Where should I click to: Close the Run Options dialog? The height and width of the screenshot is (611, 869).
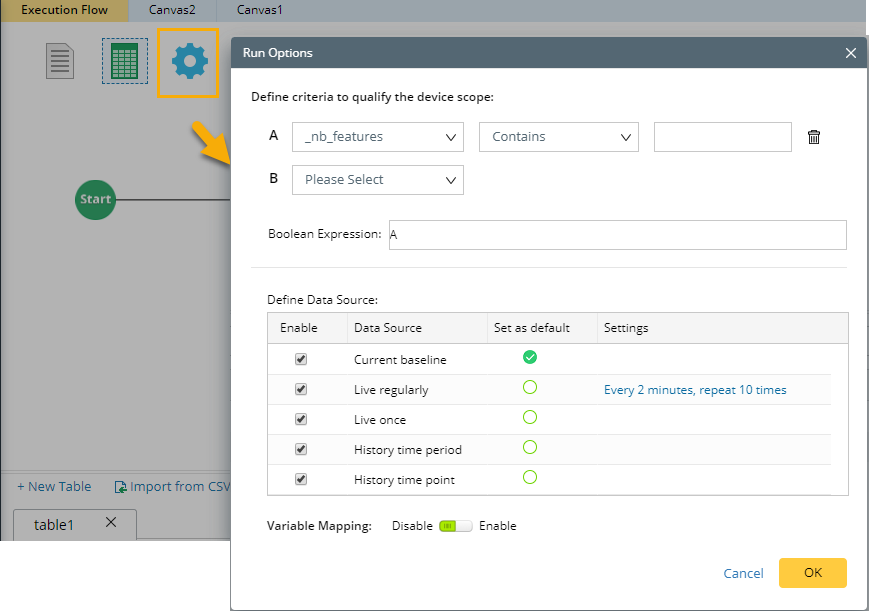(851, 53)
